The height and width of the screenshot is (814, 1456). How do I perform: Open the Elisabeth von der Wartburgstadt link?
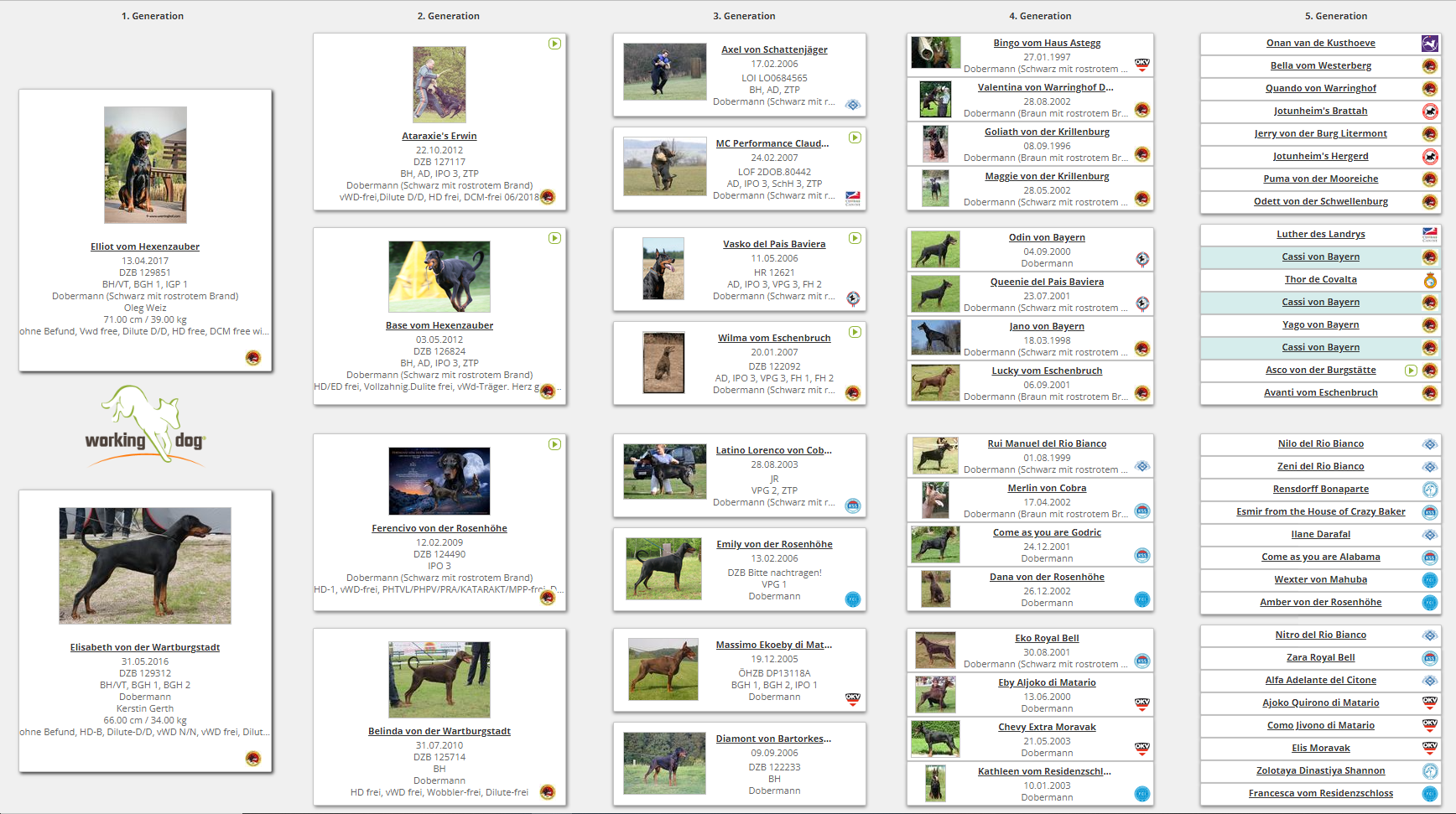tap(145, 647)
